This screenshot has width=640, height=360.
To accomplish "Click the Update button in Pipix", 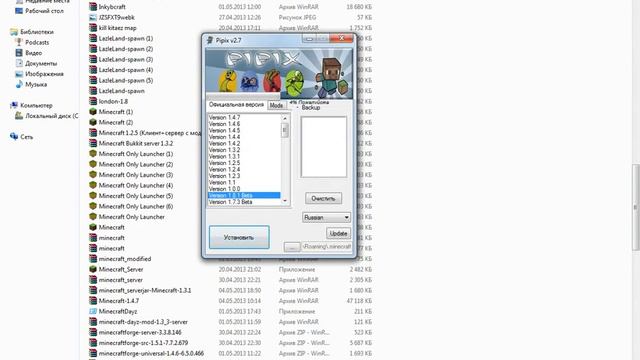I will tap(338, 233).
